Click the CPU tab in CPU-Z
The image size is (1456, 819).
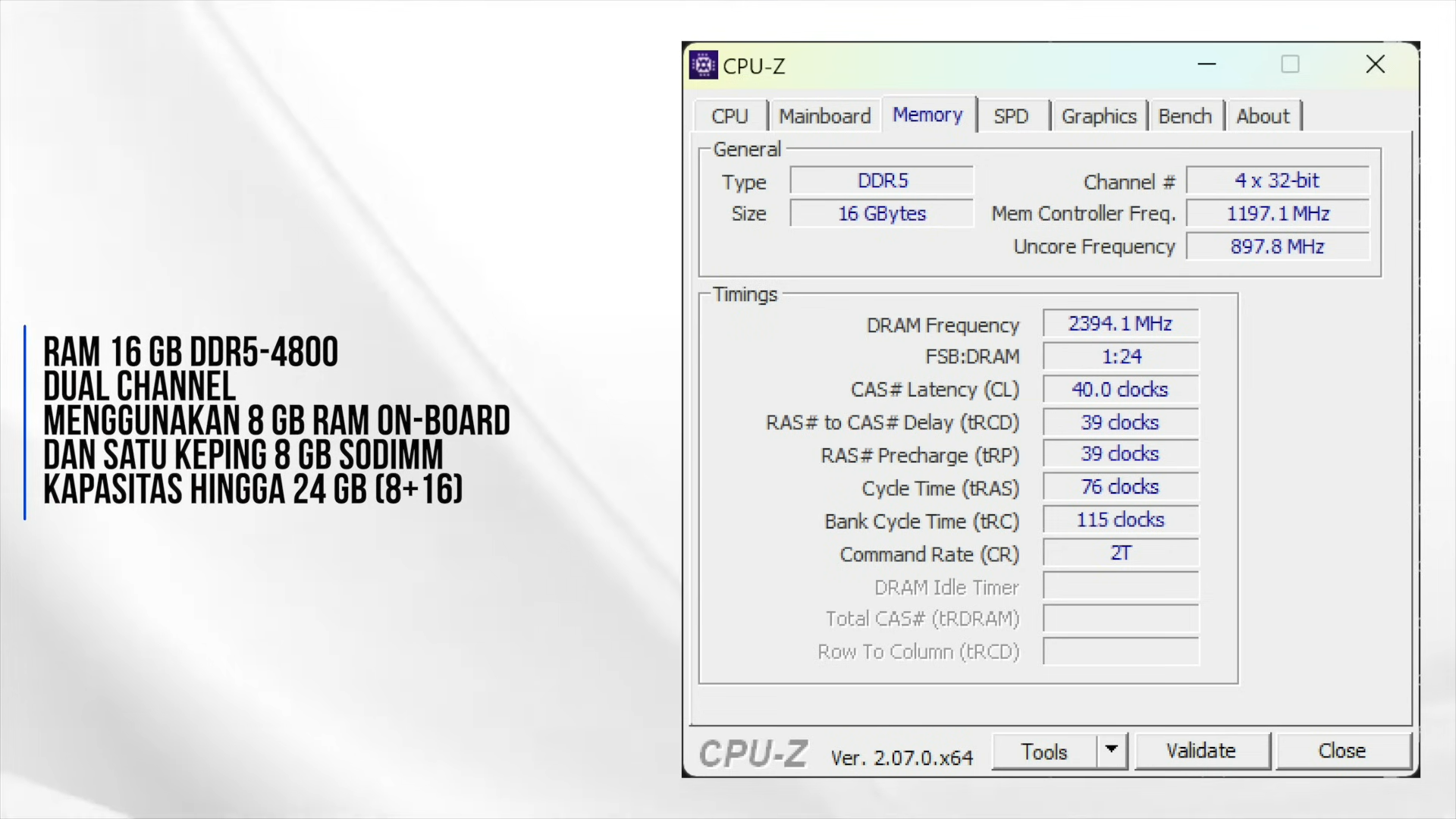(729, 116)
